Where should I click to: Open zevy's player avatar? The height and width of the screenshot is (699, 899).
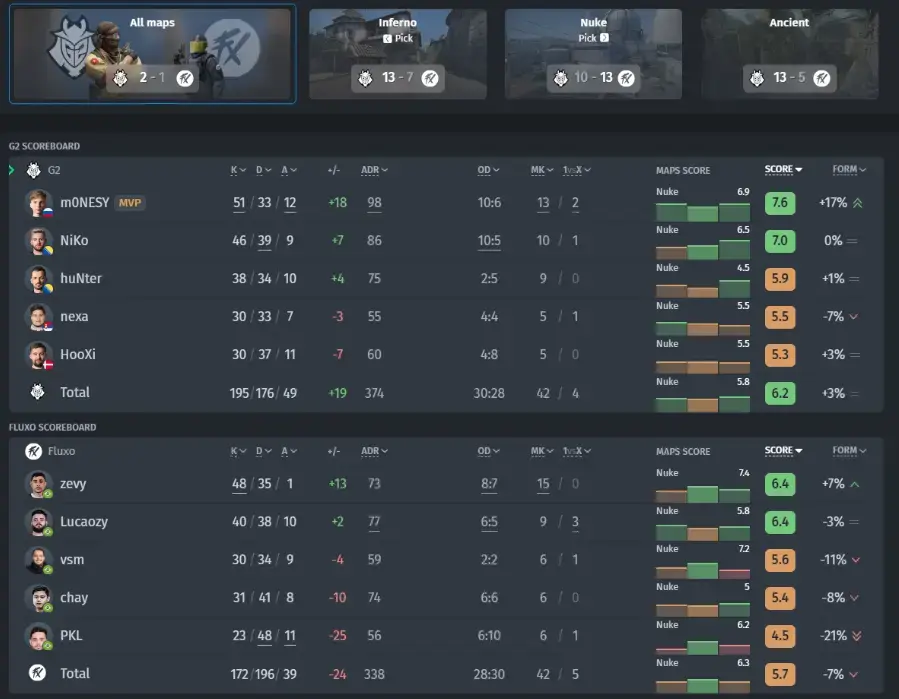click(x=38, y=484)
